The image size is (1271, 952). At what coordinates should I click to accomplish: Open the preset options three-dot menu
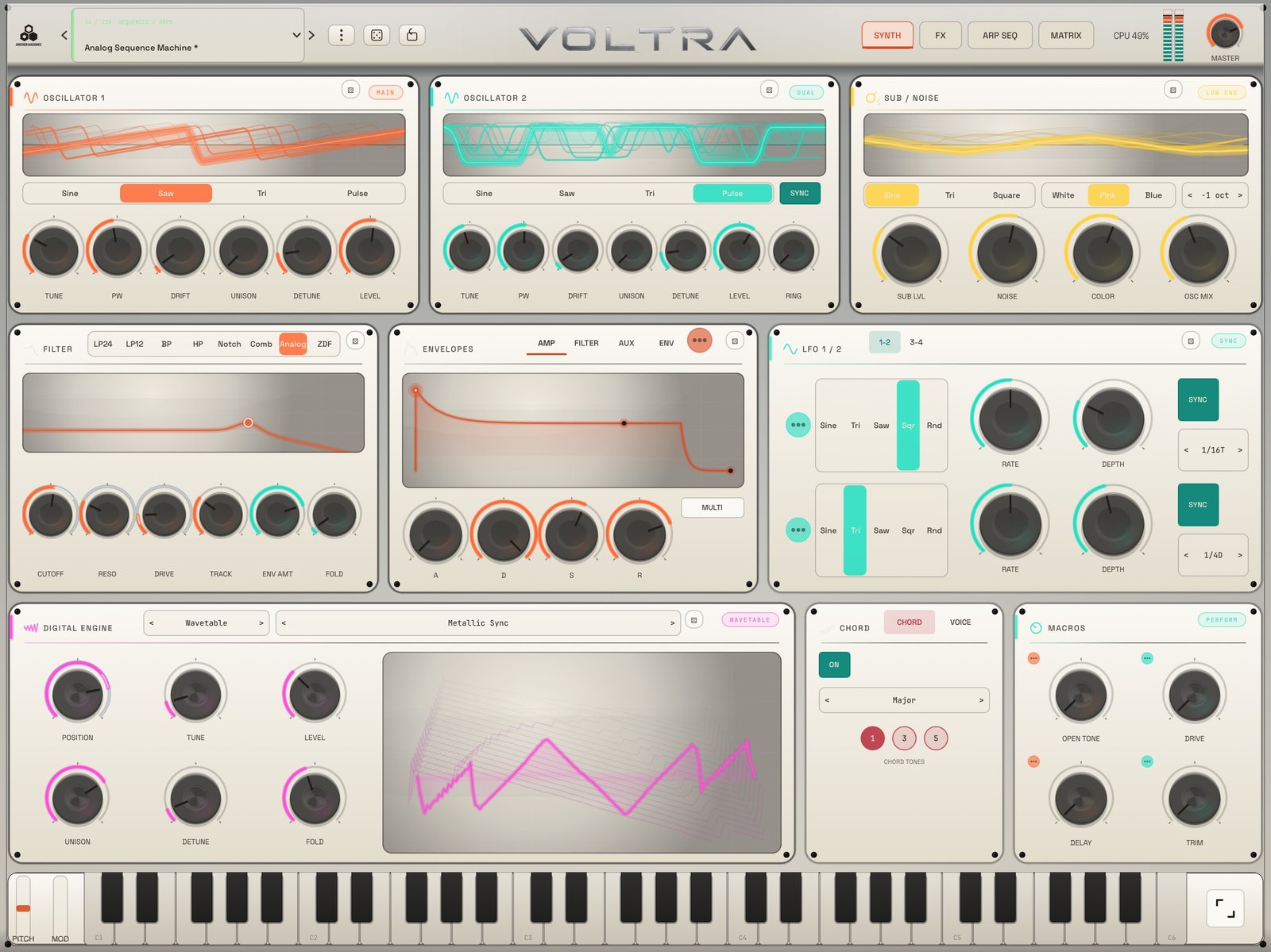342,35
